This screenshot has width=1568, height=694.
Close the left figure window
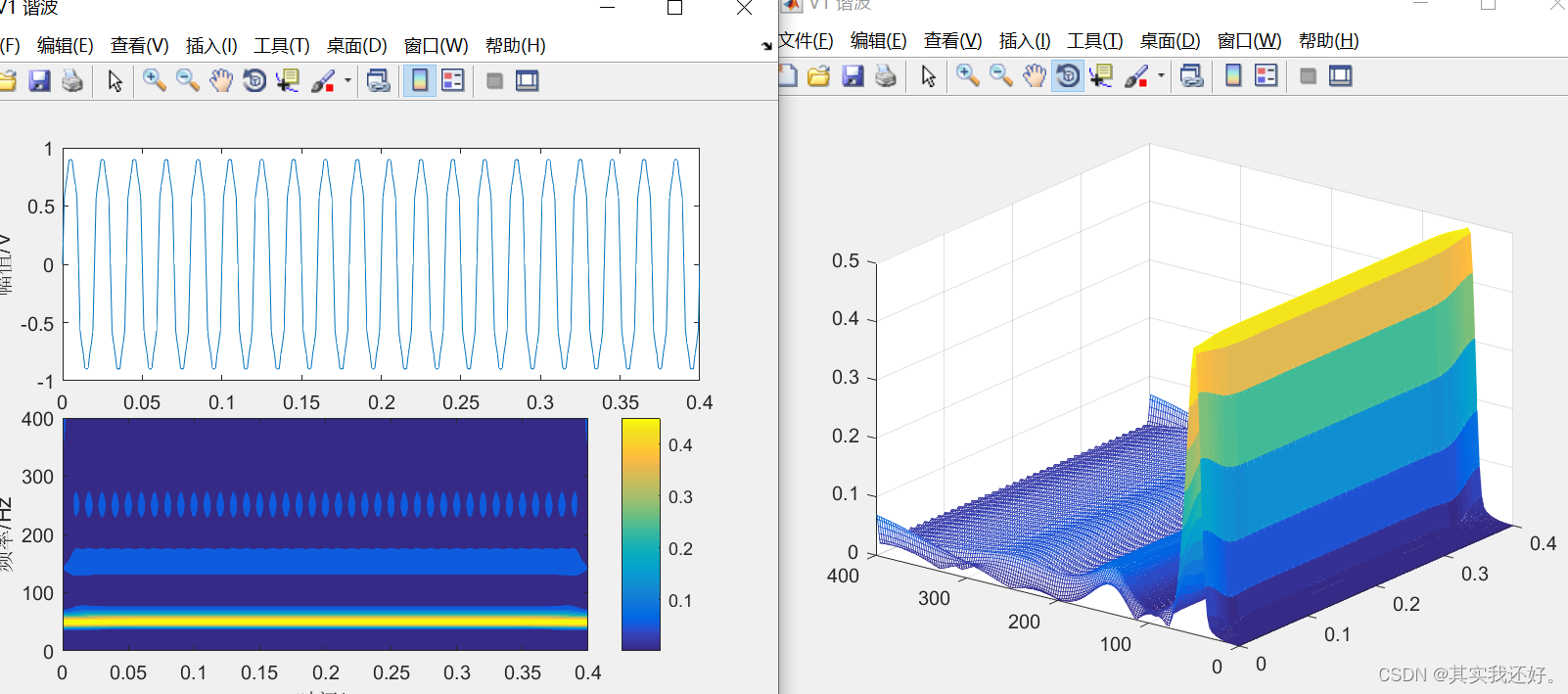click(x=744, y=8)
